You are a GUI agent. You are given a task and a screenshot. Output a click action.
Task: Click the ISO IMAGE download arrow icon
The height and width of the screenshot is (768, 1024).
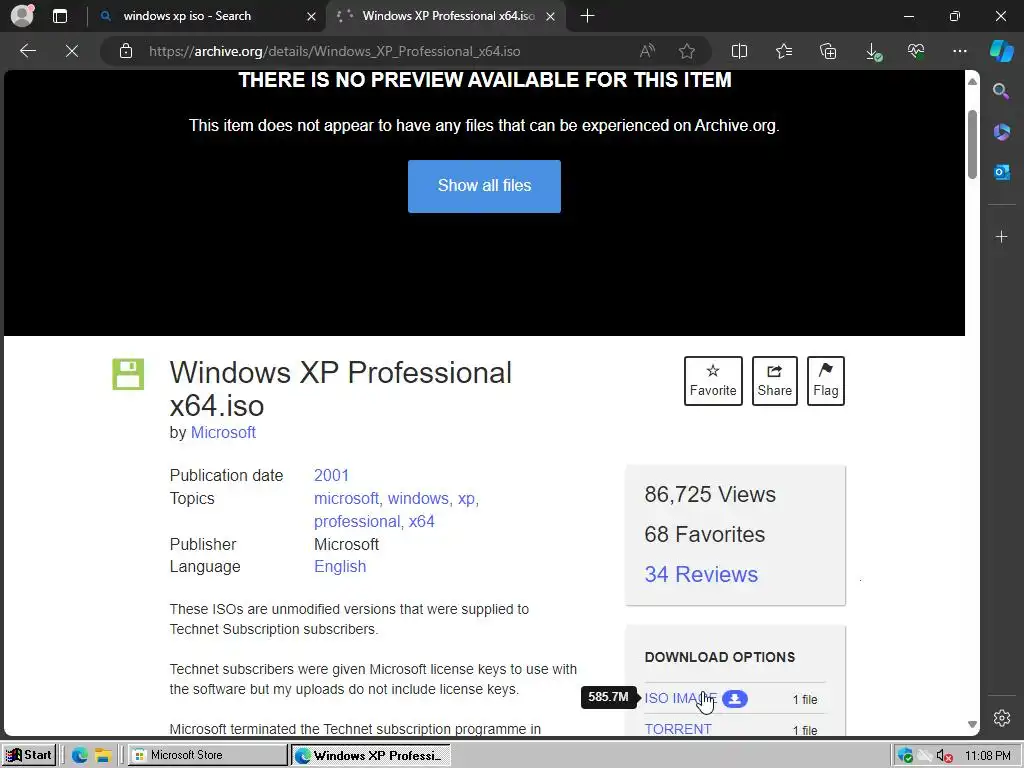[735, 699]
